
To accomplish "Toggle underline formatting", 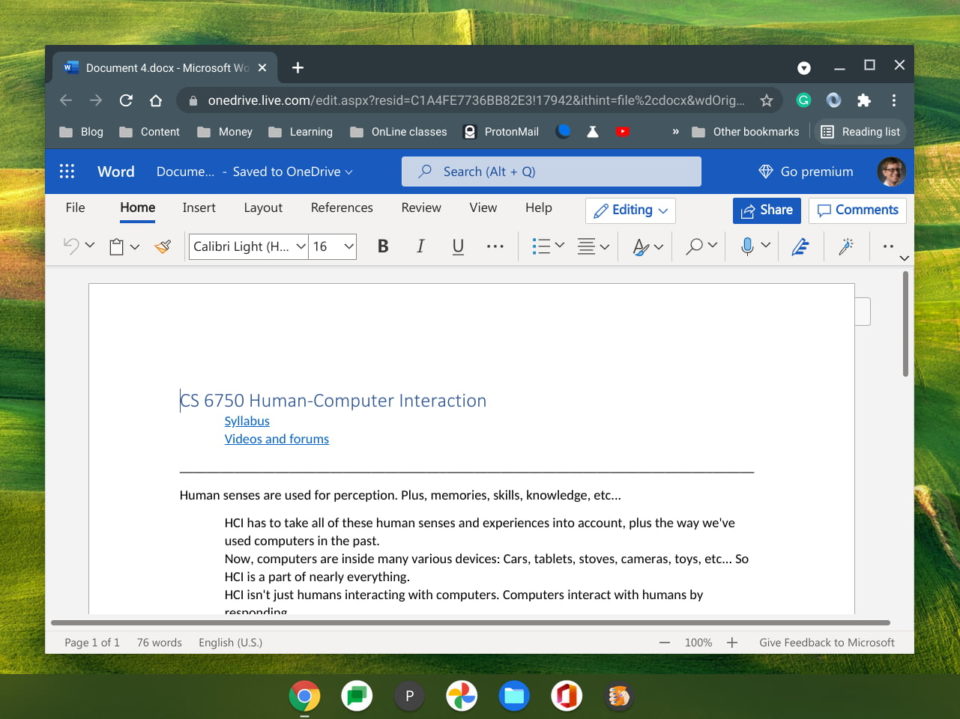I will 458,246.
